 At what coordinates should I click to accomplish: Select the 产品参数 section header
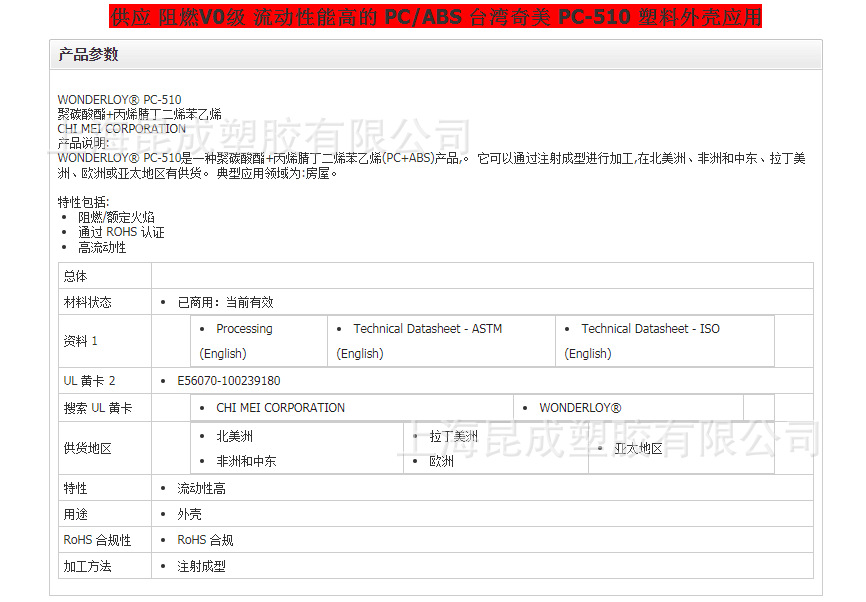[x=88, y=55]
